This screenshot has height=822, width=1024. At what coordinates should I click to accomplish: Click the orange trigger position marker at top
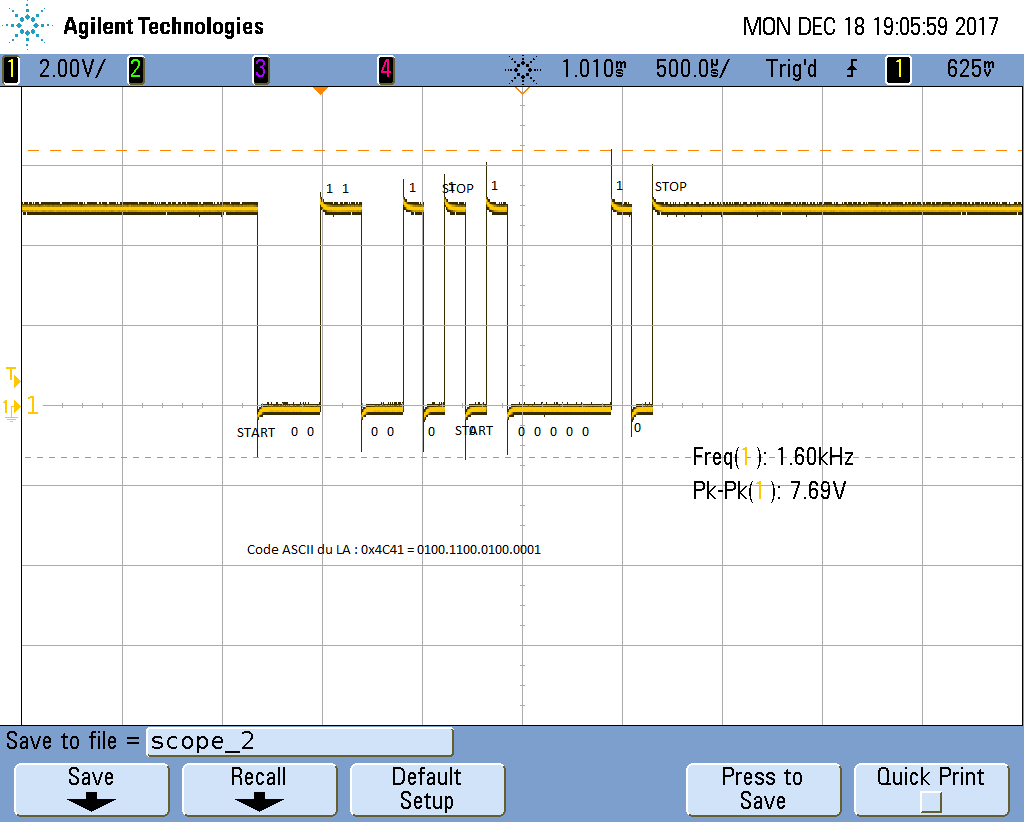point(320,91)
